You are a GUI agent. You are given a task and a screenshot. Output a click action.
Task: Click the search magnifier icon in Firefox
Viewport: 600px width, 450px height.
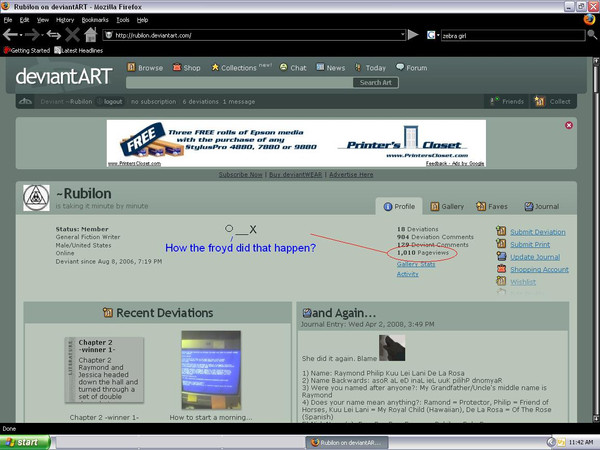pos(592,35)
